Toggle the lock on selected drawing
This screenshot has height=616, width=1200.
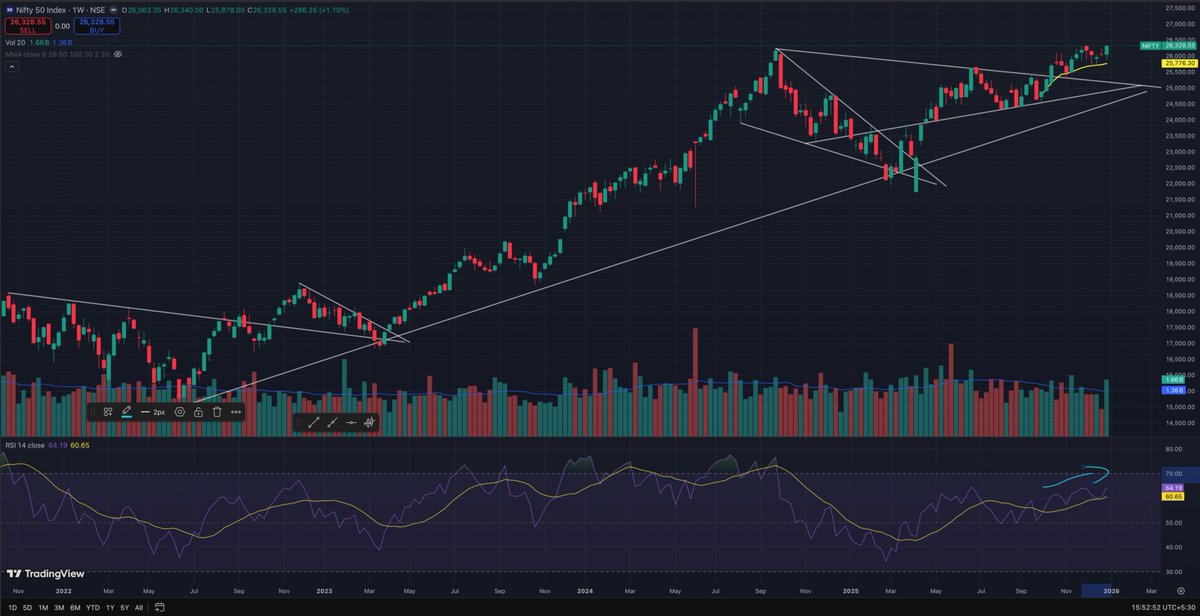[198, 412]
